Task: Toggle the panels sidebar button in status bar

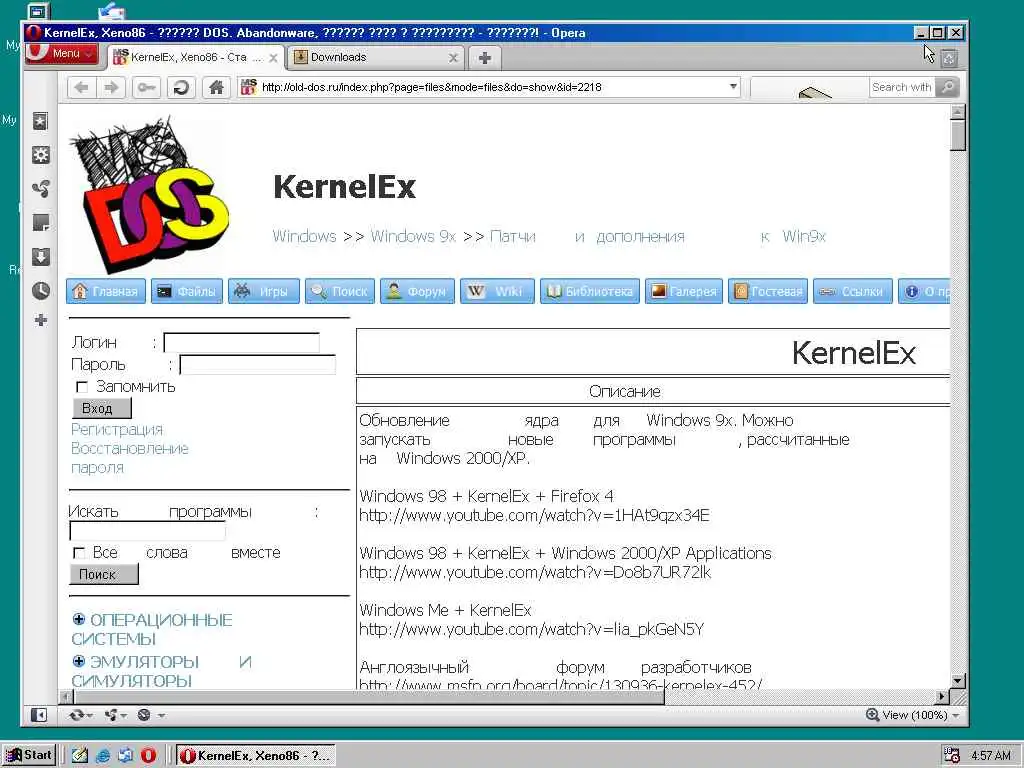Action: [x=39, y=715]
